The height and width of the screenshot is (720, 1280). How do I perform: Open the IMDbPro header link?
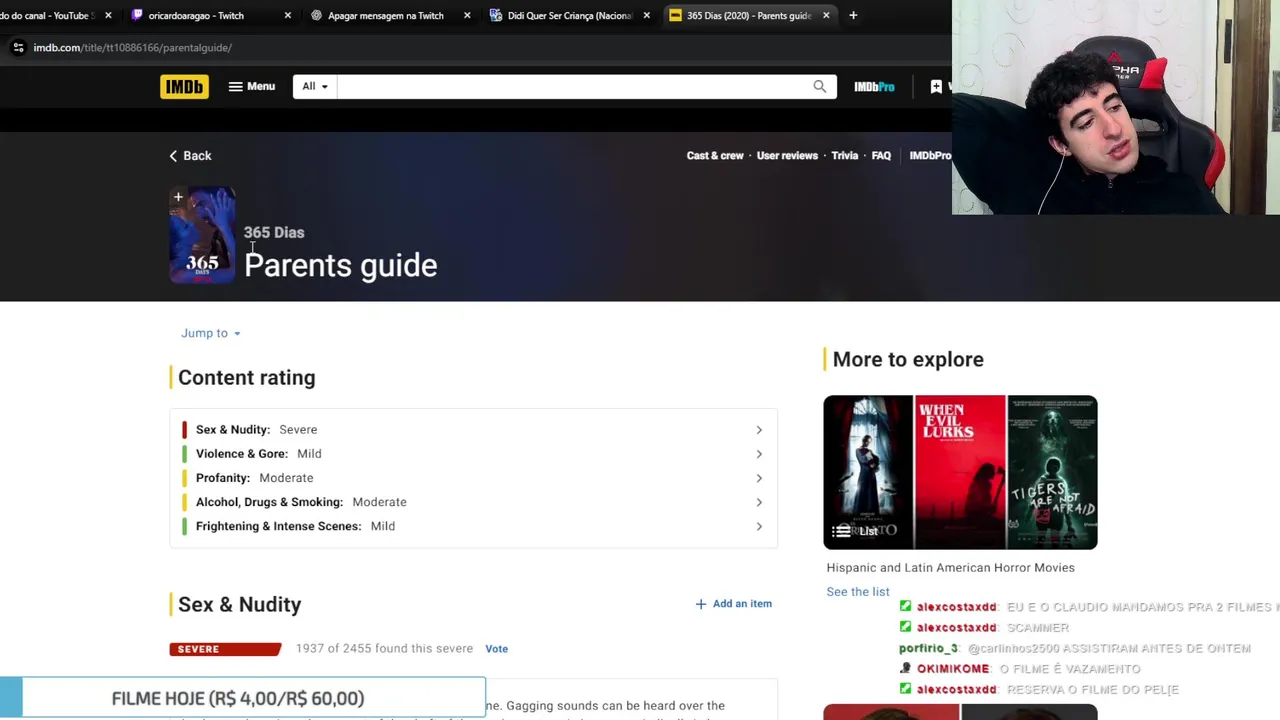[874, 87]
